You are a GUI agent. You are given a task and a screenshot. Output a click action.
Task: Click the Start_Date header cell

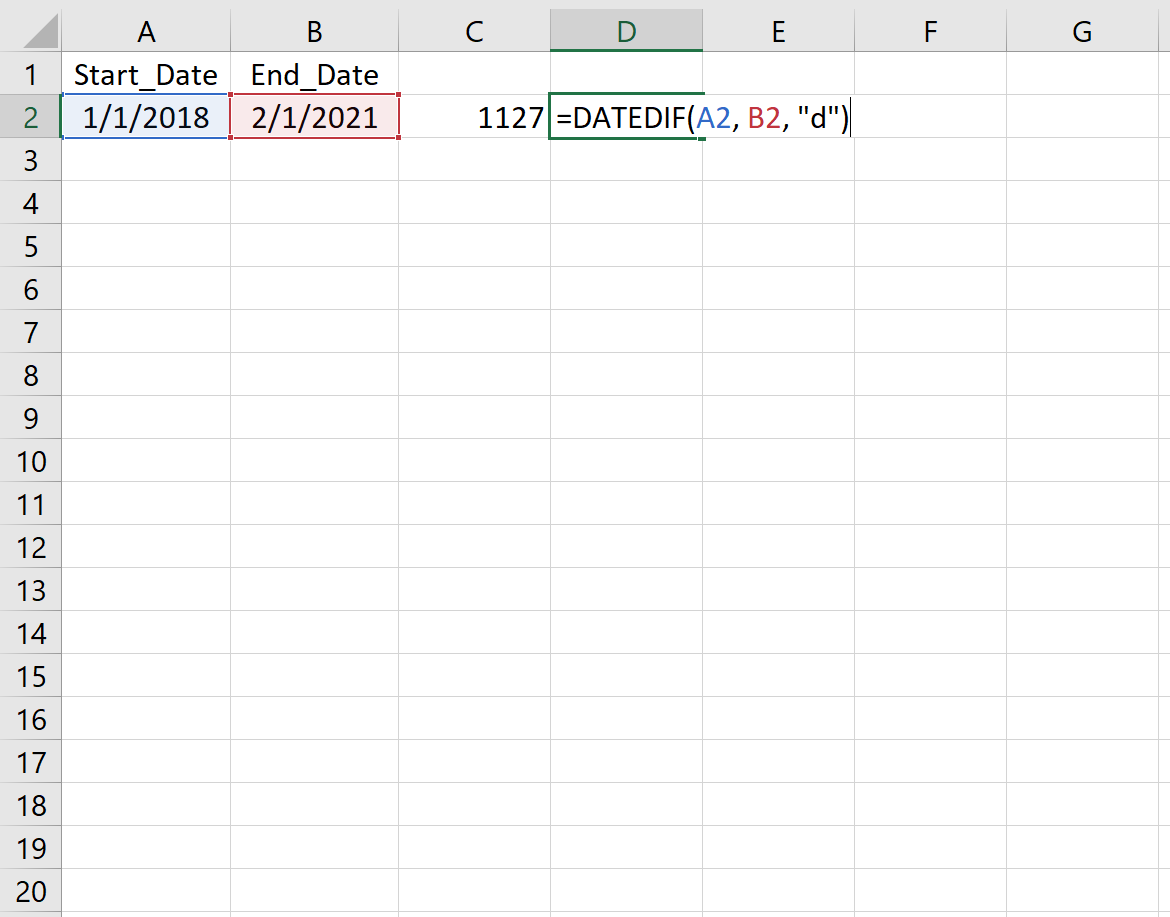click(x=146, y=74)
